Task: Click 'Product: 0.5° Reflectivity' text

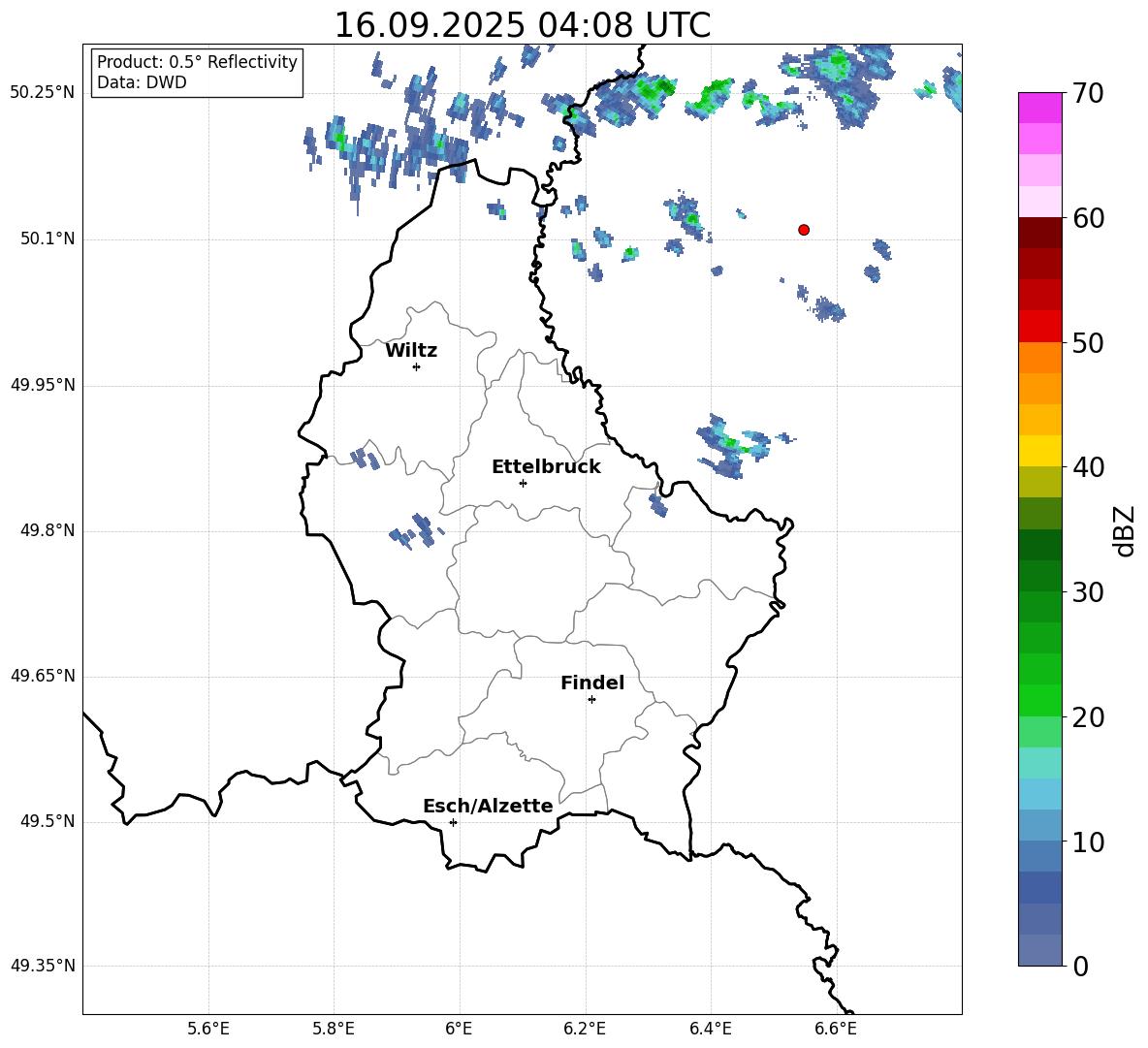Action: (x=197, y=61)
